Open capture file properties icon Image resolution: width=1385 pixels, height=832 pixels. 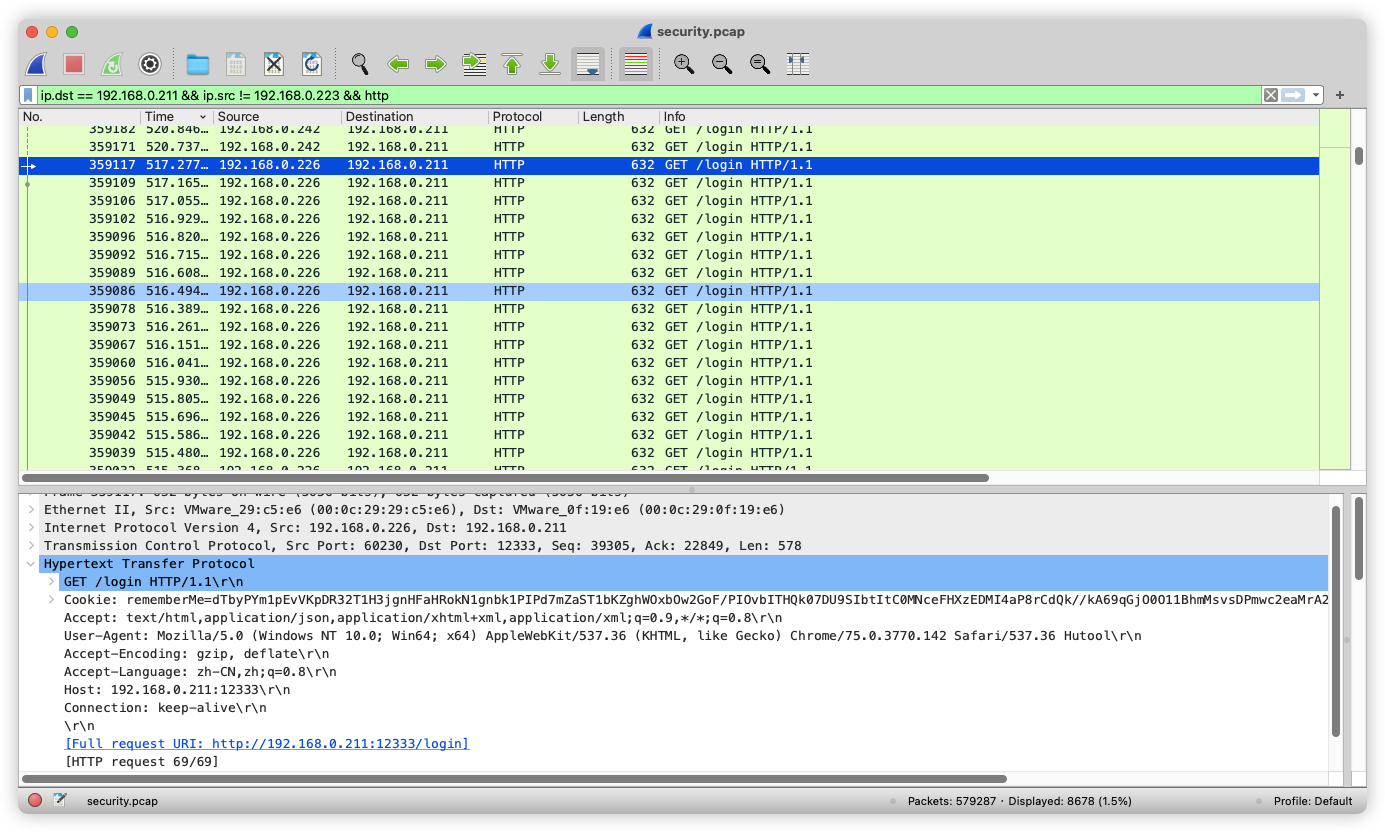(60, 801)
